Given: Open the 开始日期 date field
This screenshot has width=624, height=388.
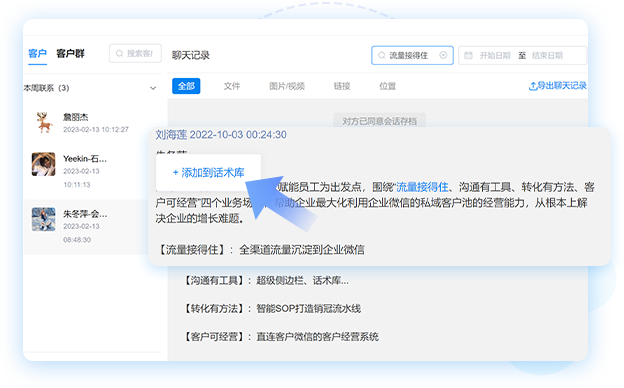Looking at the screenshot, I should click(x=495, y=55).
